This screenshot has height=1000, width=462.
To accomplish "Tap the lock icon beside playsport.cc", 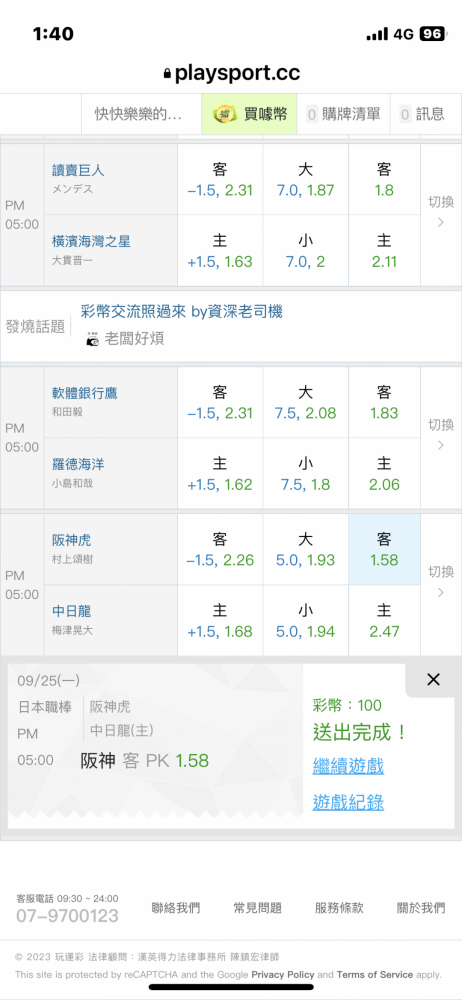I will [x=168, y=74].
